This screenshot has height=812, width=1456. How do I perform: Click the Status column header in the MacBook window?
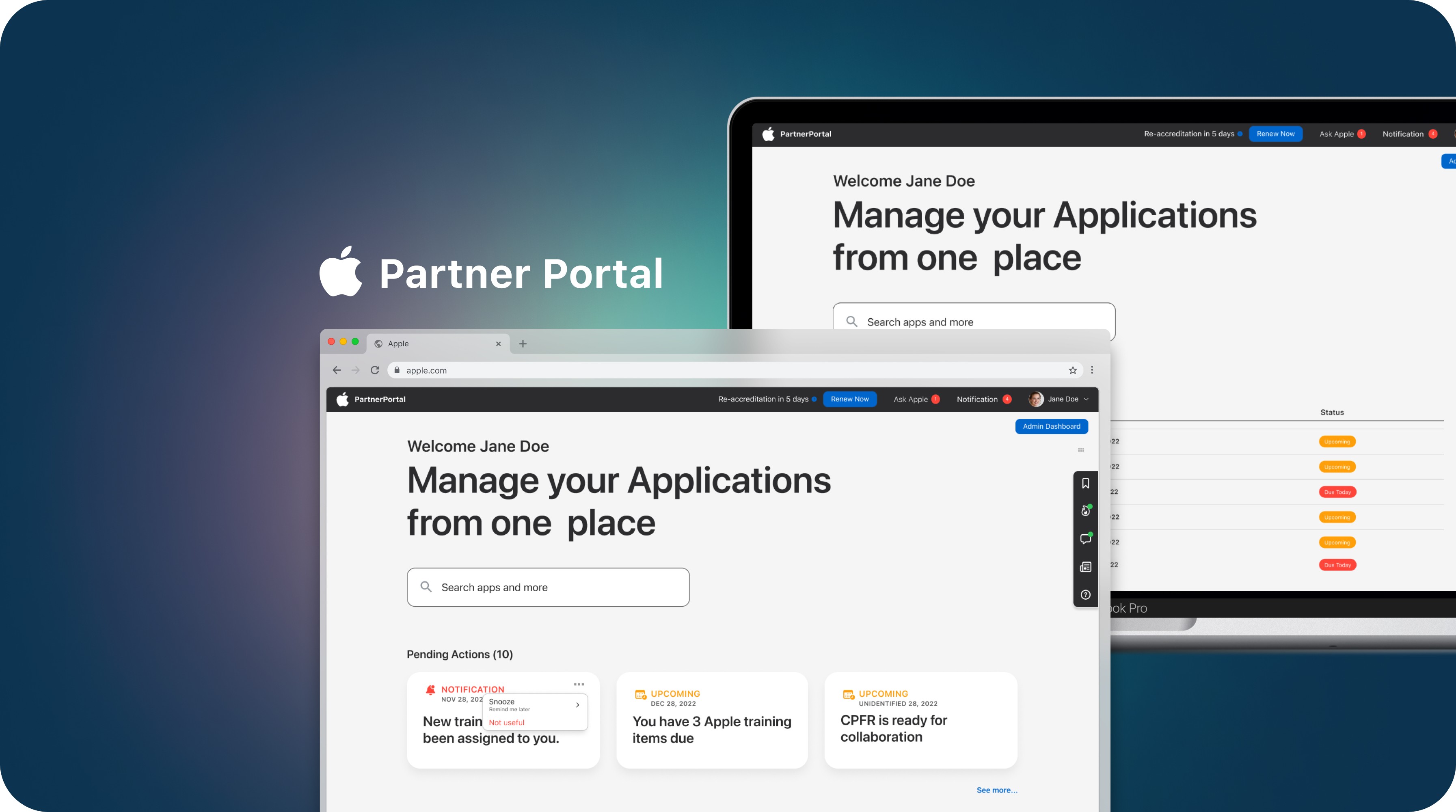pyautogui.click(x=1332, y=412)
